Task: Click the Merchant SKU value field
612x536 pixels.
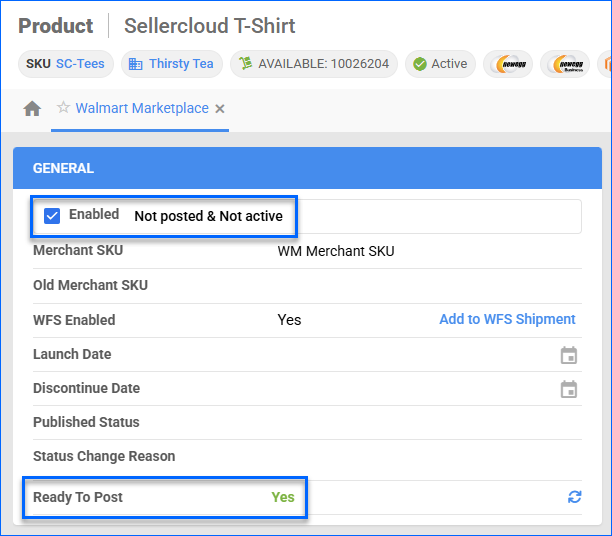Action: click(x=335, y=251)
